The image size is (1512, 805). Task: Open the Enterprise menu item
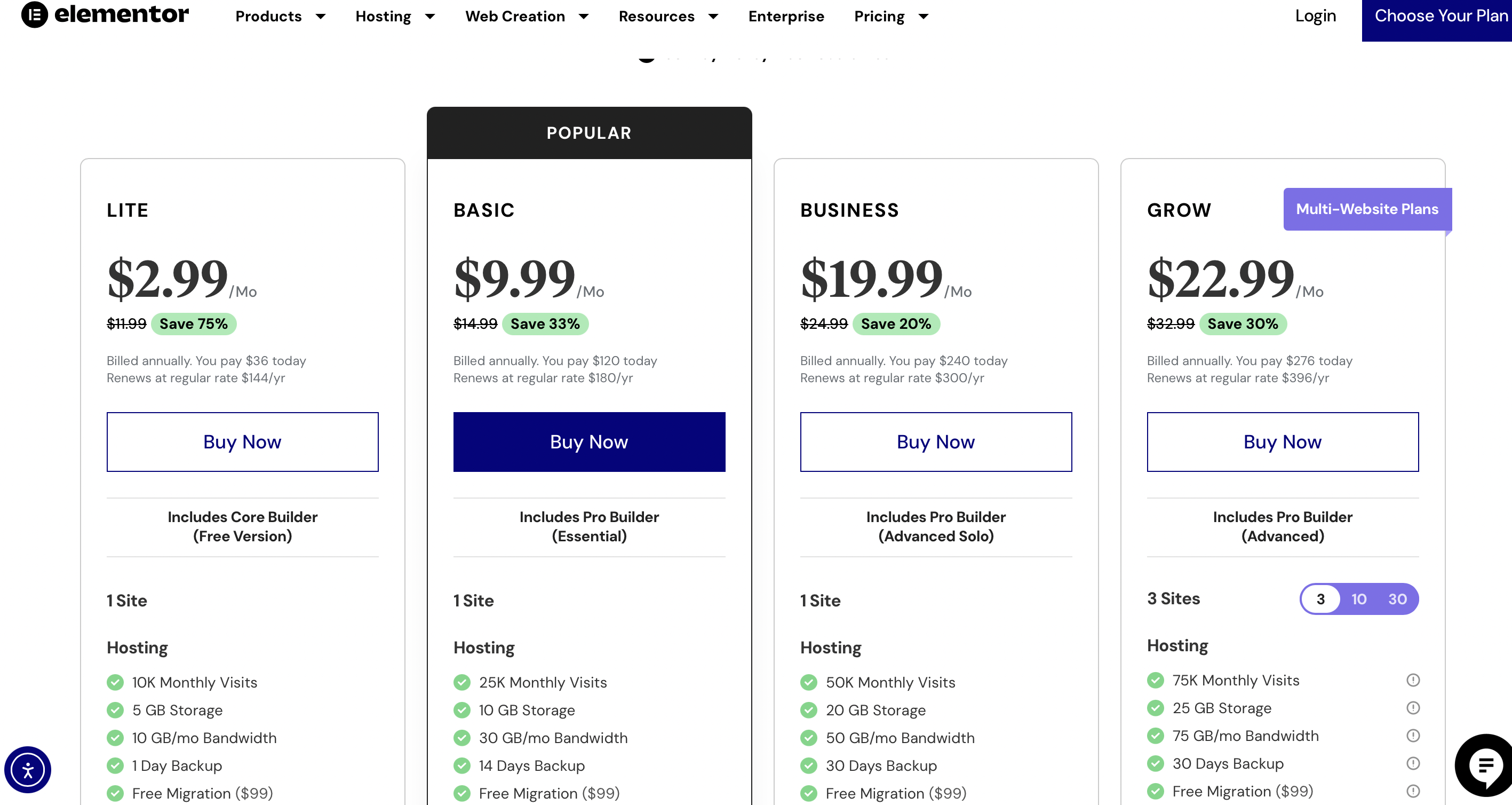coord(786,16)
